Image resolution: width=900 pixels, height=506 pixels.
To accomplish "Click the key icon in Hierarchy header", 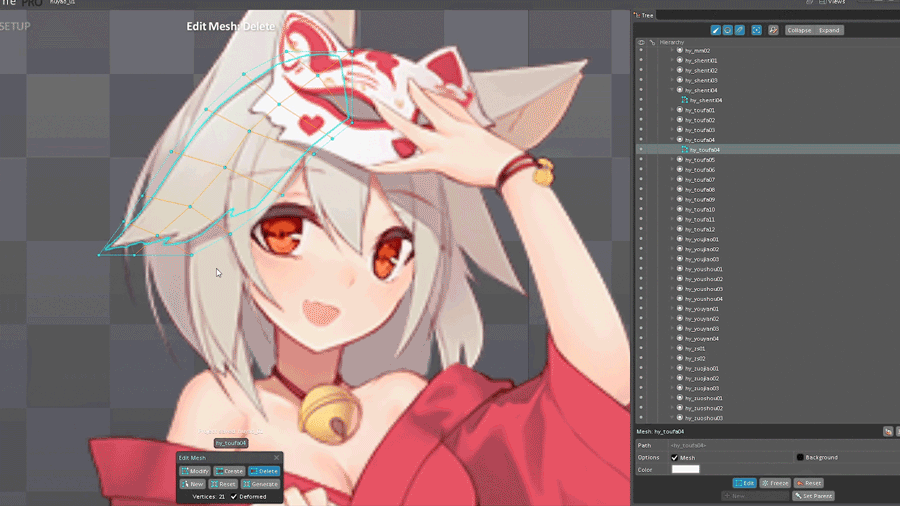I will [652, 42].
